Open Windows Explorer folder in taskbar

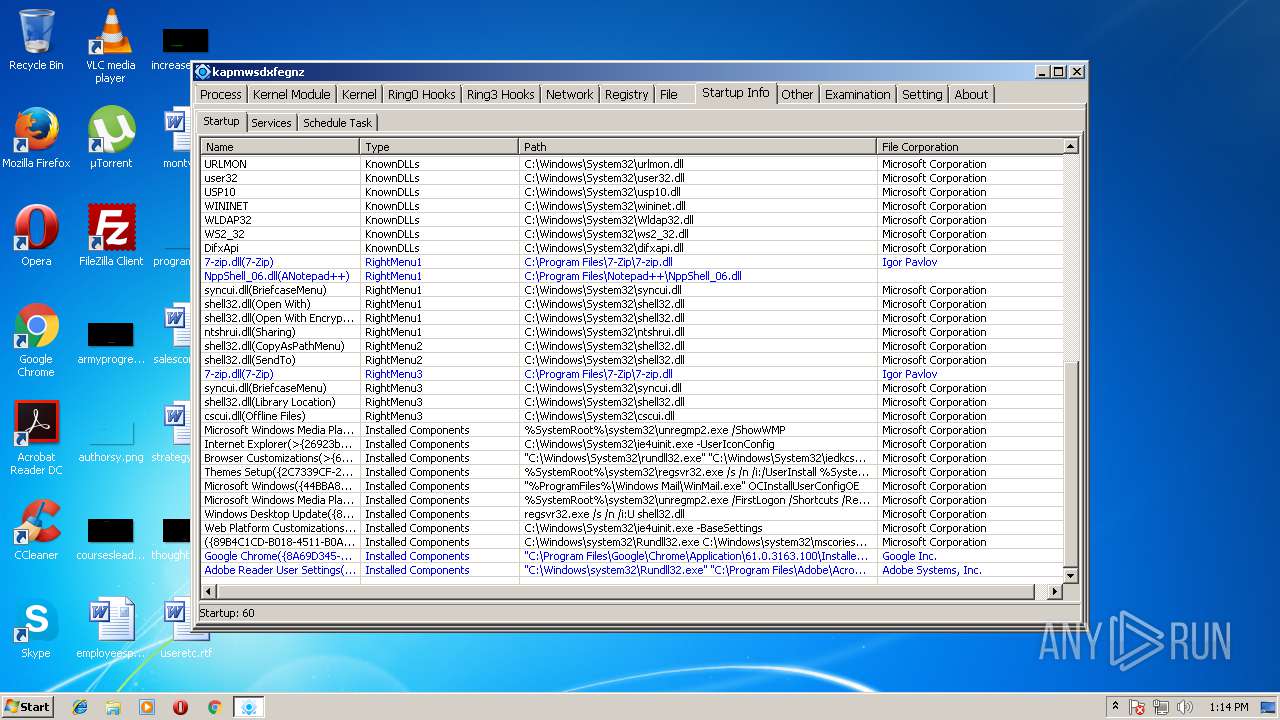(113, 707)
